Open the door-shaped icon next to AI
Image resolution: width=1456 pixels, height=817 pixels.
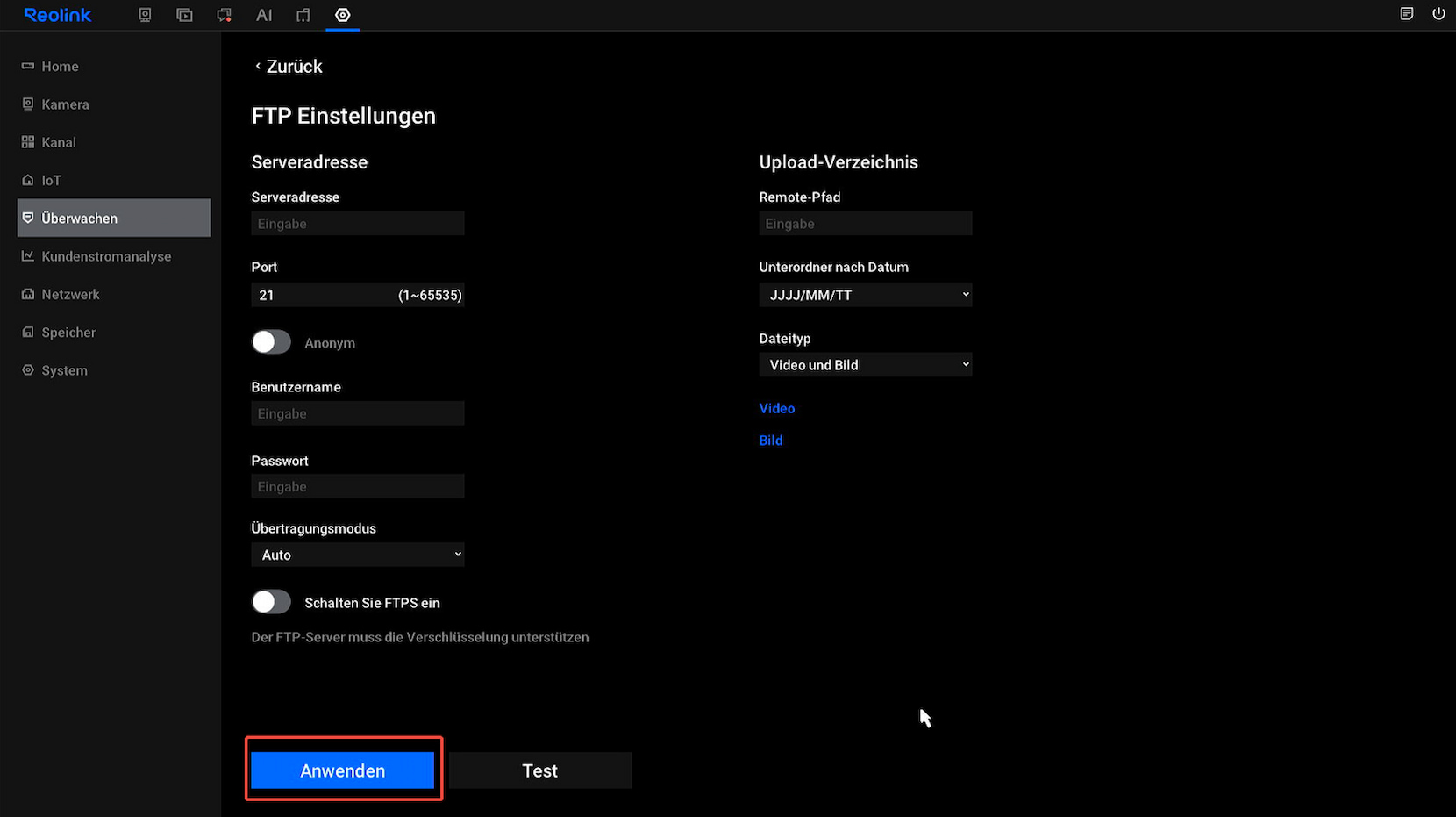[303, 15]
